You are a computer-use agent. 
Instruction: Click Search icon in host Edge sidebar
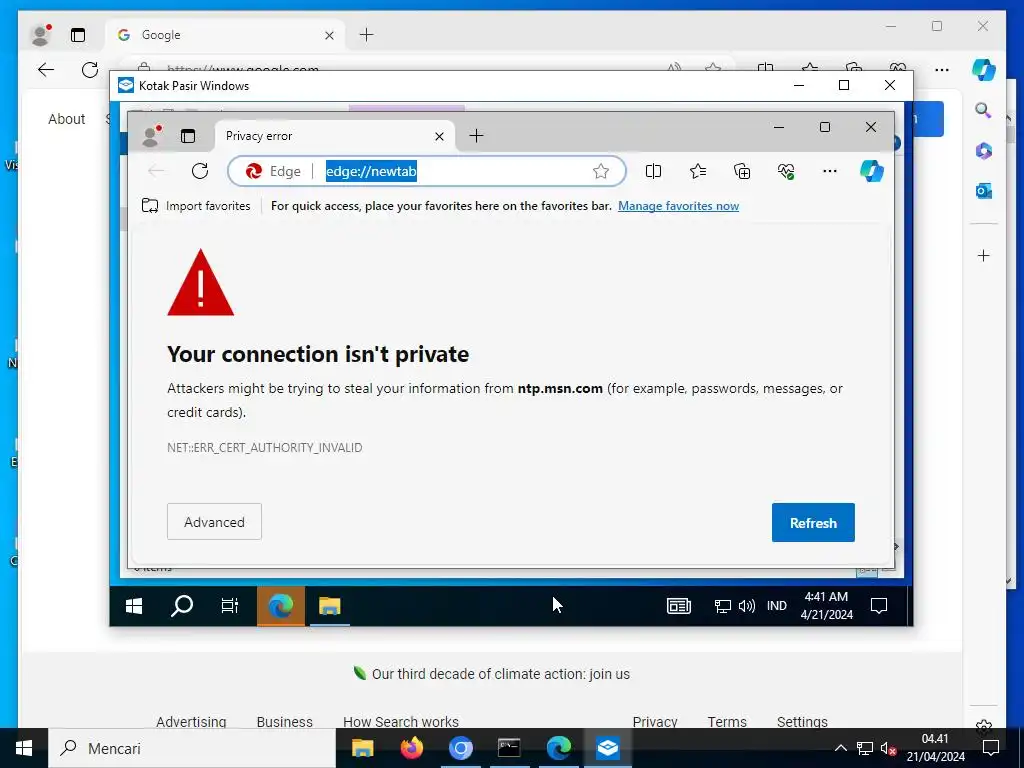pyautogui.click(x=984, y=110)
